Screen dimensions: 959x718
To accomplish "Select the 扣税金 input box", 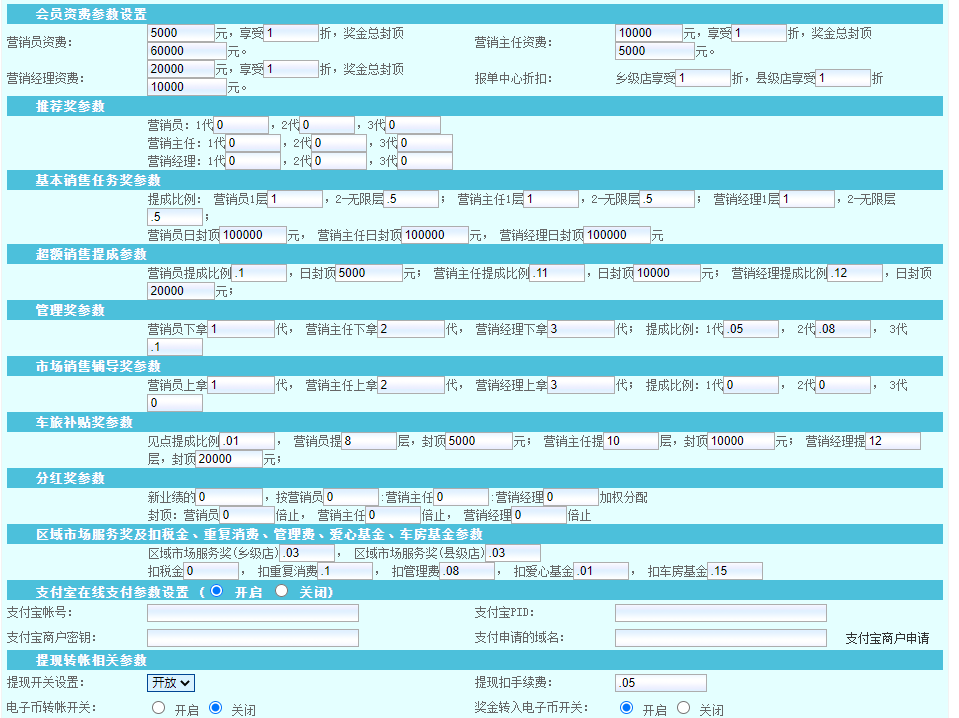I will click(211, 571).
